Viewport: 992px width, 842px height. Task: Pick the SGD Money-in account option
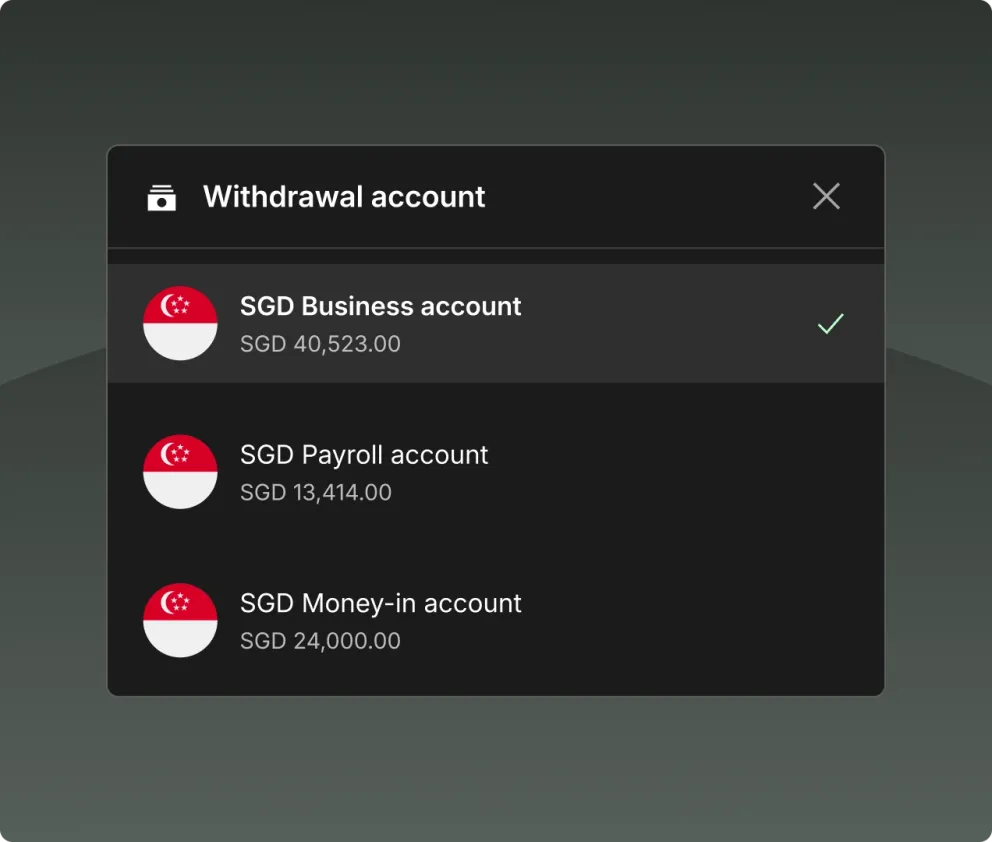(x=496, y=621)
